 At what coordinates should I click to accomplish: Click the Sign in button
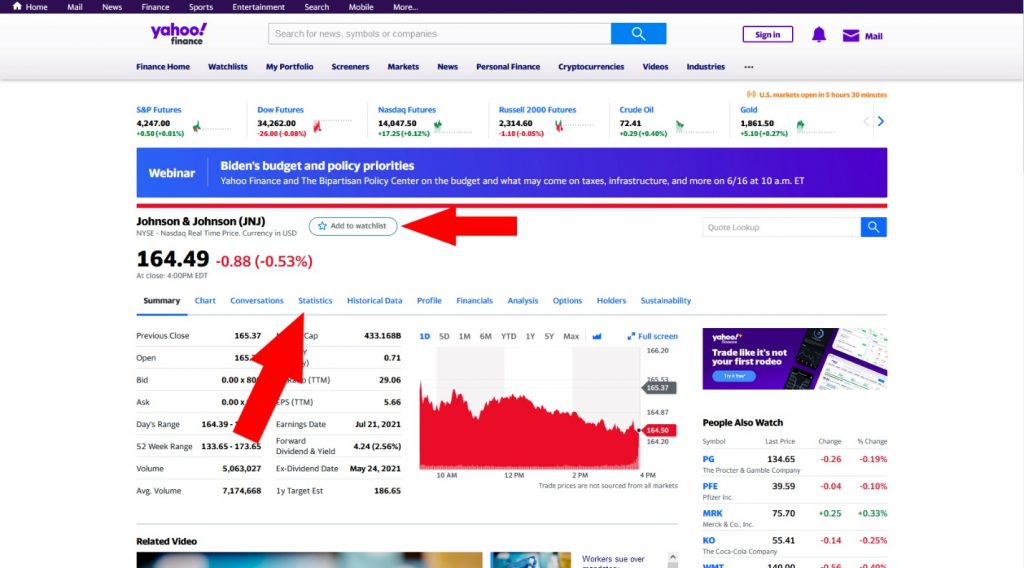767,35
